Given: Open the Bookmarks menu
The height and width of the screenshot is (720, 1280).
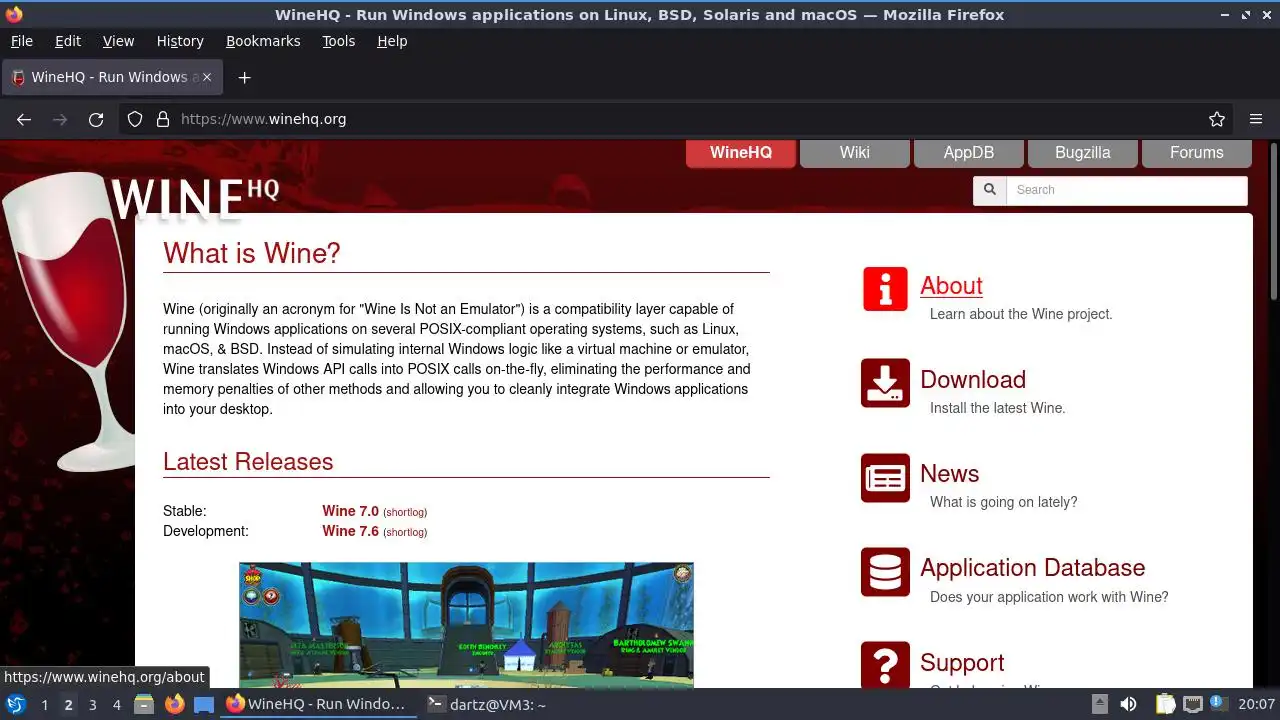Looking at the screenshot, I should pyautogui.click(x=263, y=41).
